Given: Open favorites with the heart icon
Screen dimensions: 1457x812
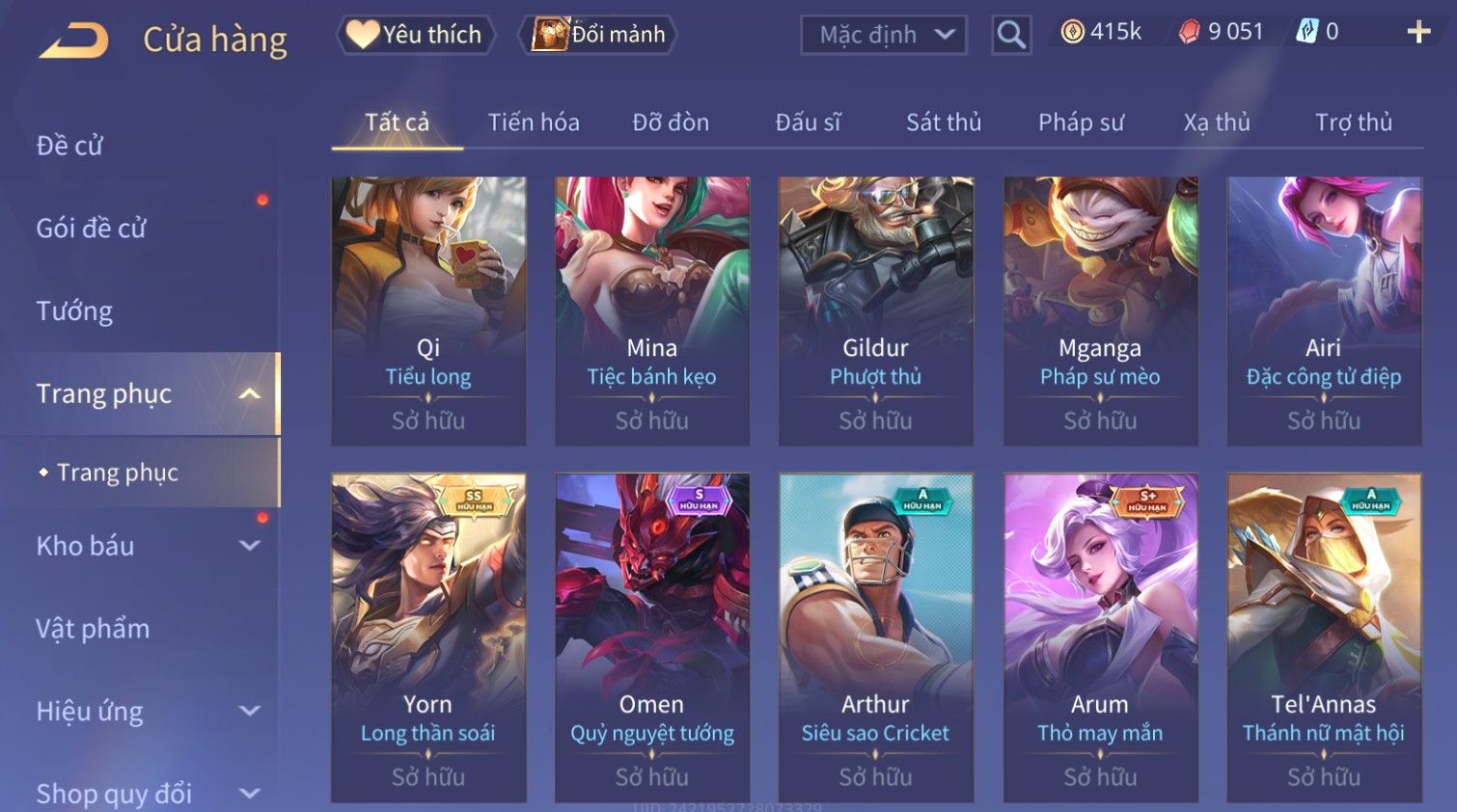Looking at the screenshot, I should point(362,35).
